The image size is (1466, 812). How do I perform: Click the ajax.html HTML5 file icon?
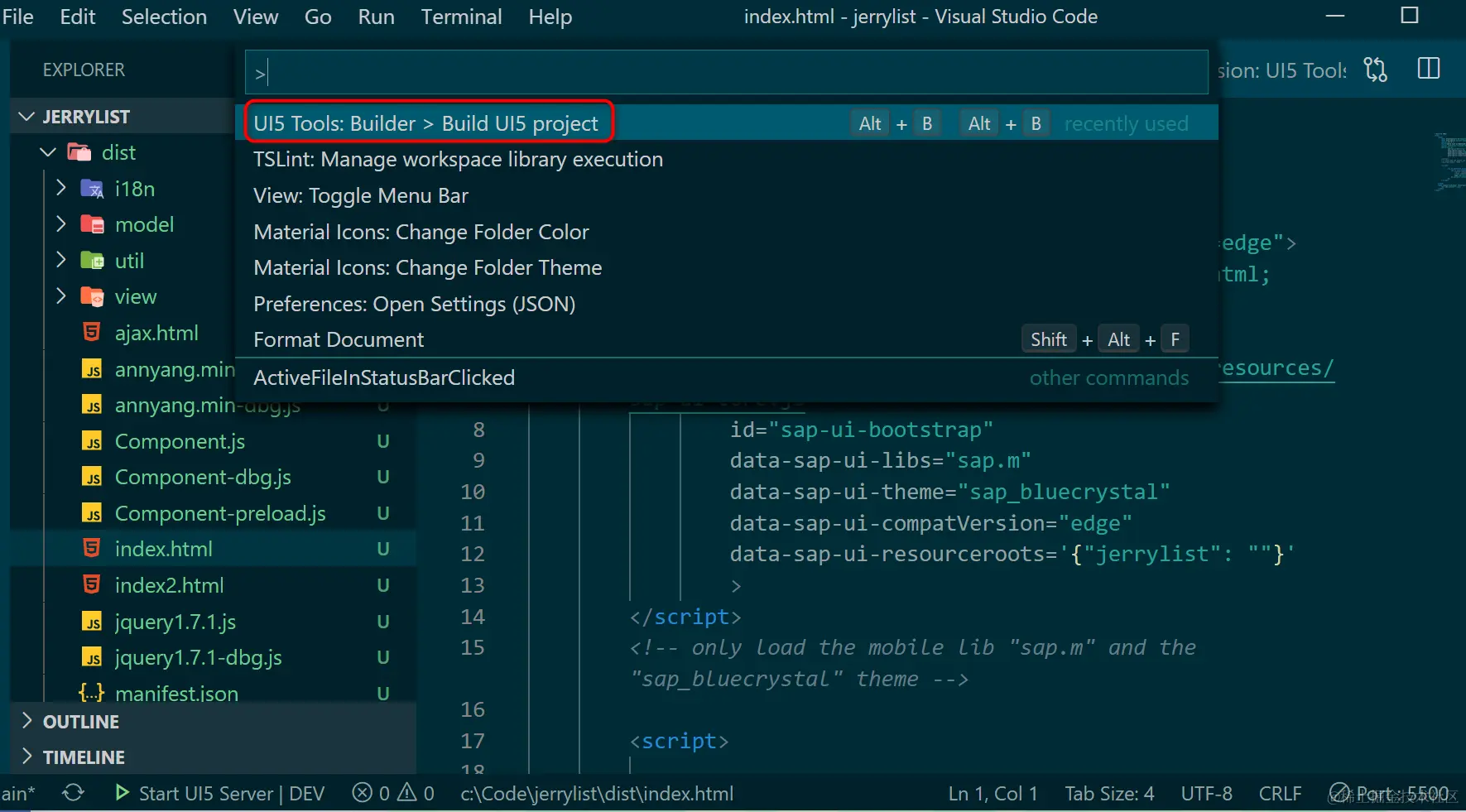[92, 333]
